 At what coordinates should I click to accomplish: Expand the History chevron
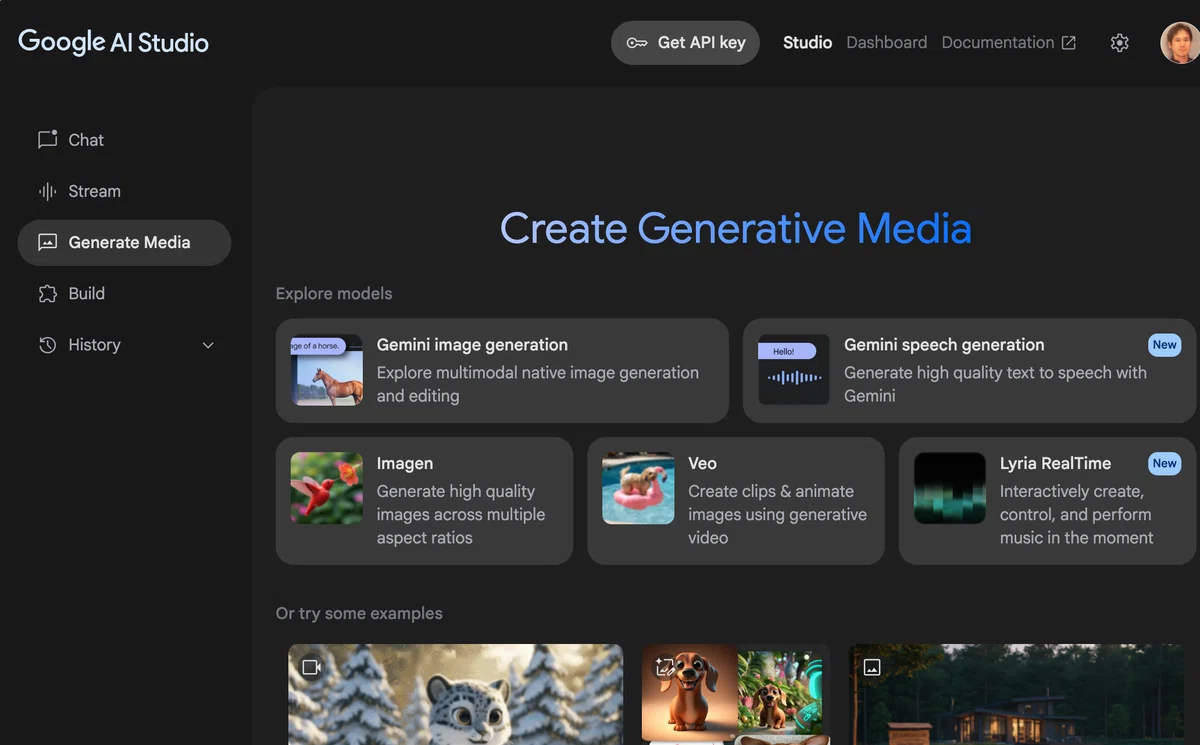tap(208, 345)
